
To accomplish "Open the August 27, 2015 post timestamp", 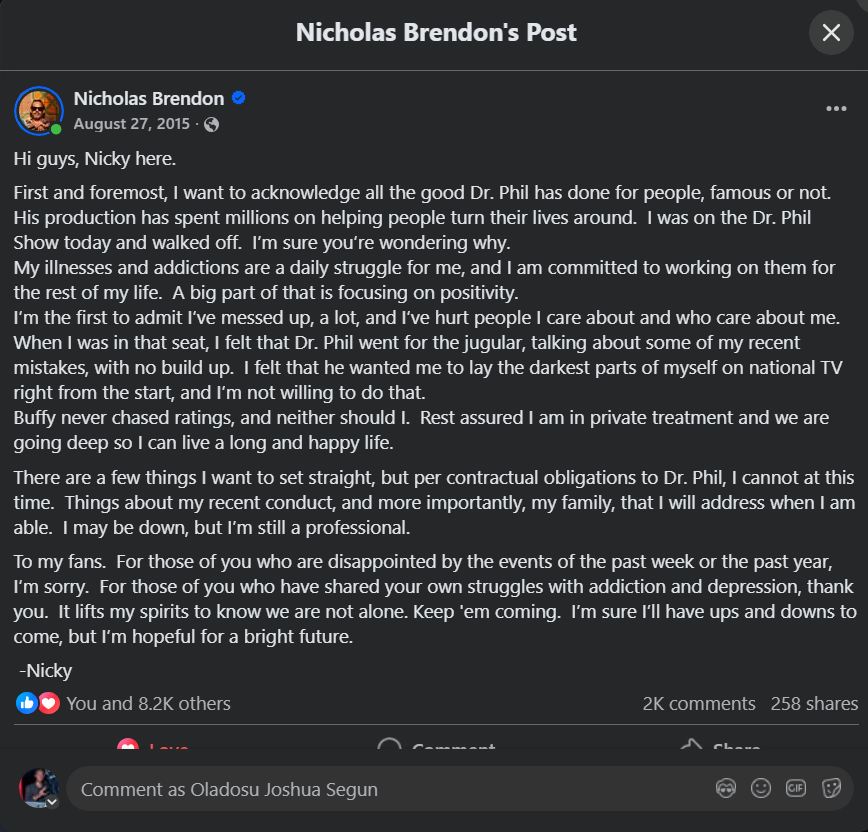I will 133,124.
